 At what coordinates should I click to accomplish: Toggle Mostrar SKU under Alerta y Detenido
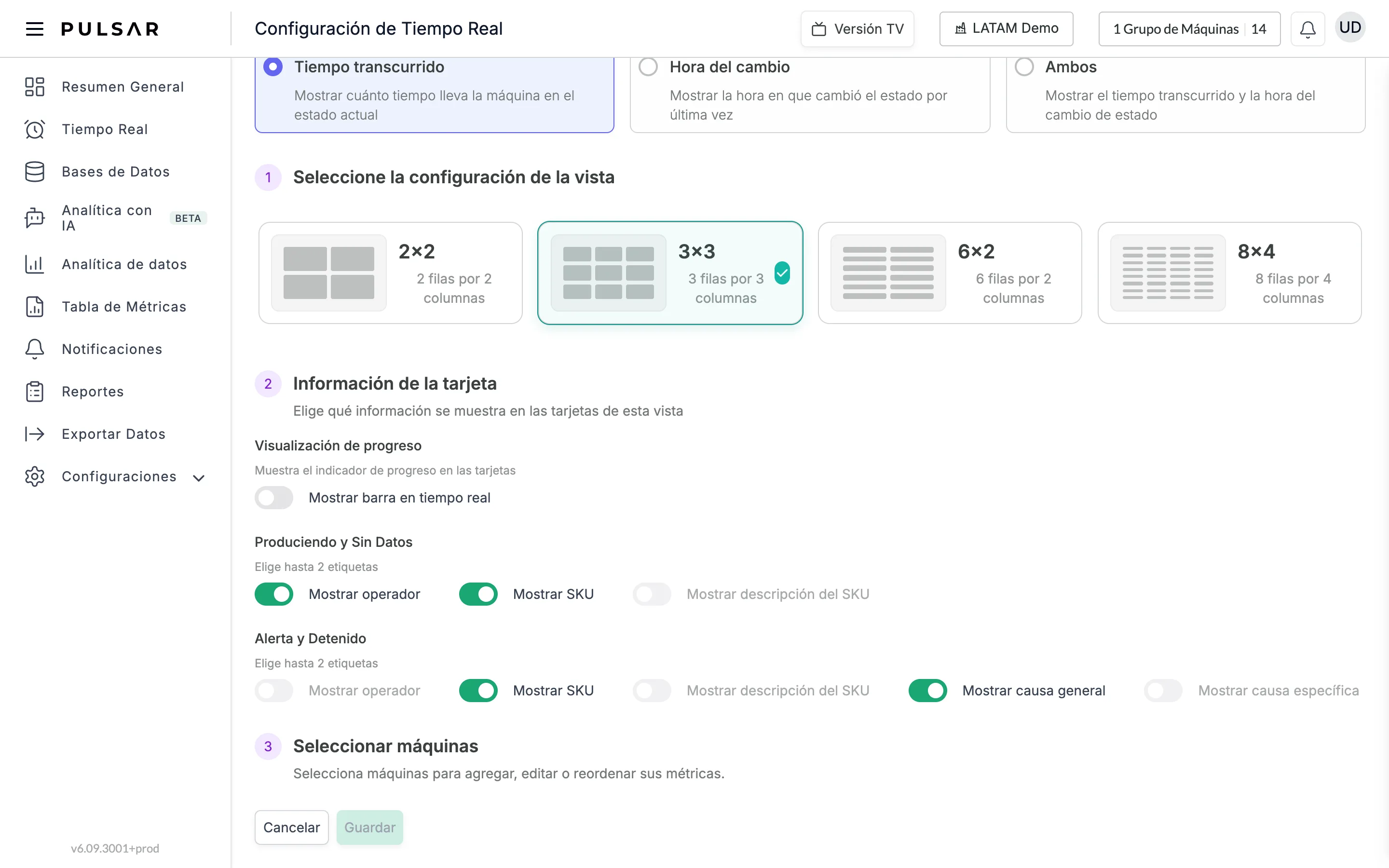pos(478,691)
